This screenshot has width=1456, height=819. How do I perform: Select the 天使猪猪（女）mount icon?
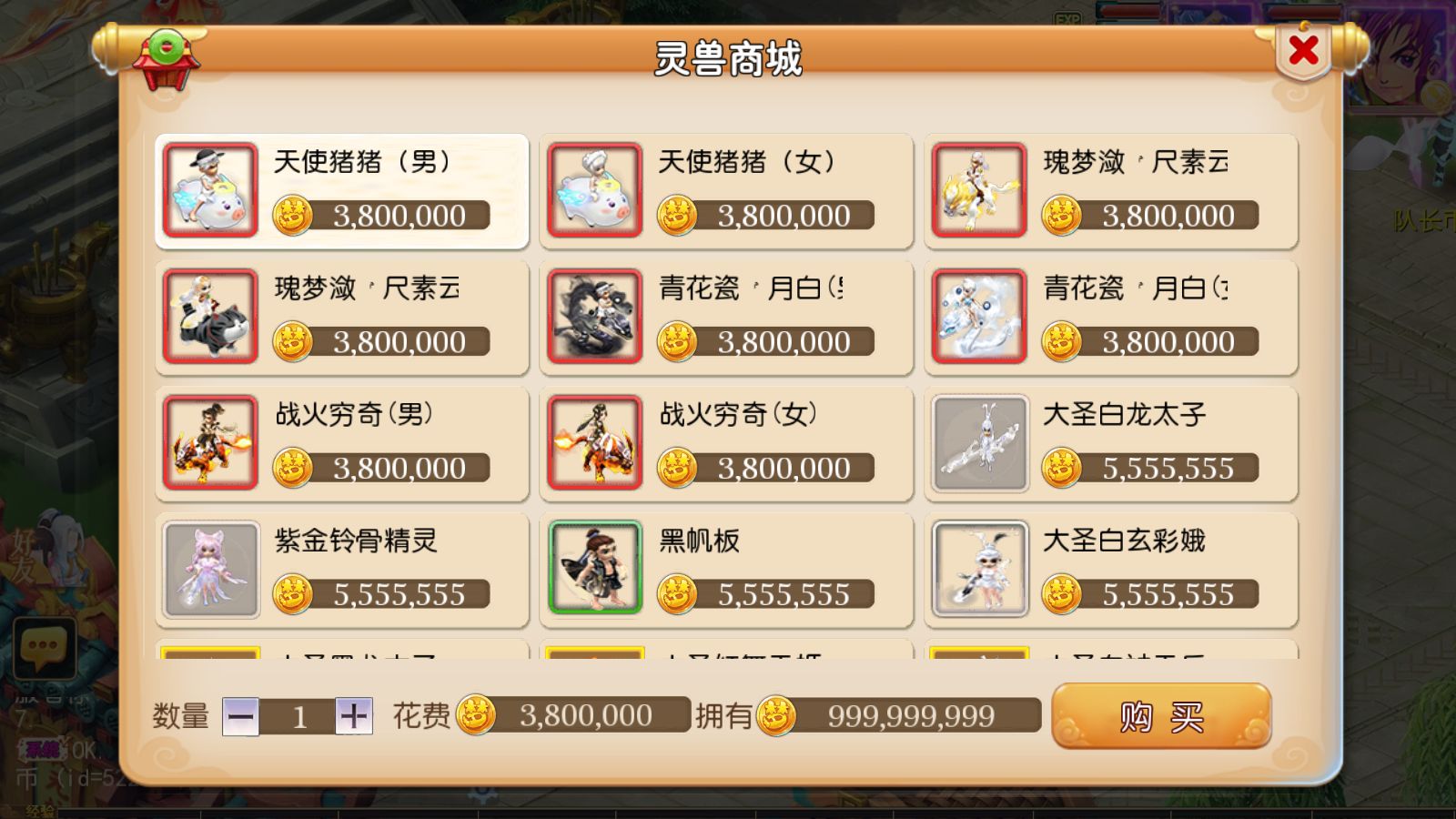(595, 190)
